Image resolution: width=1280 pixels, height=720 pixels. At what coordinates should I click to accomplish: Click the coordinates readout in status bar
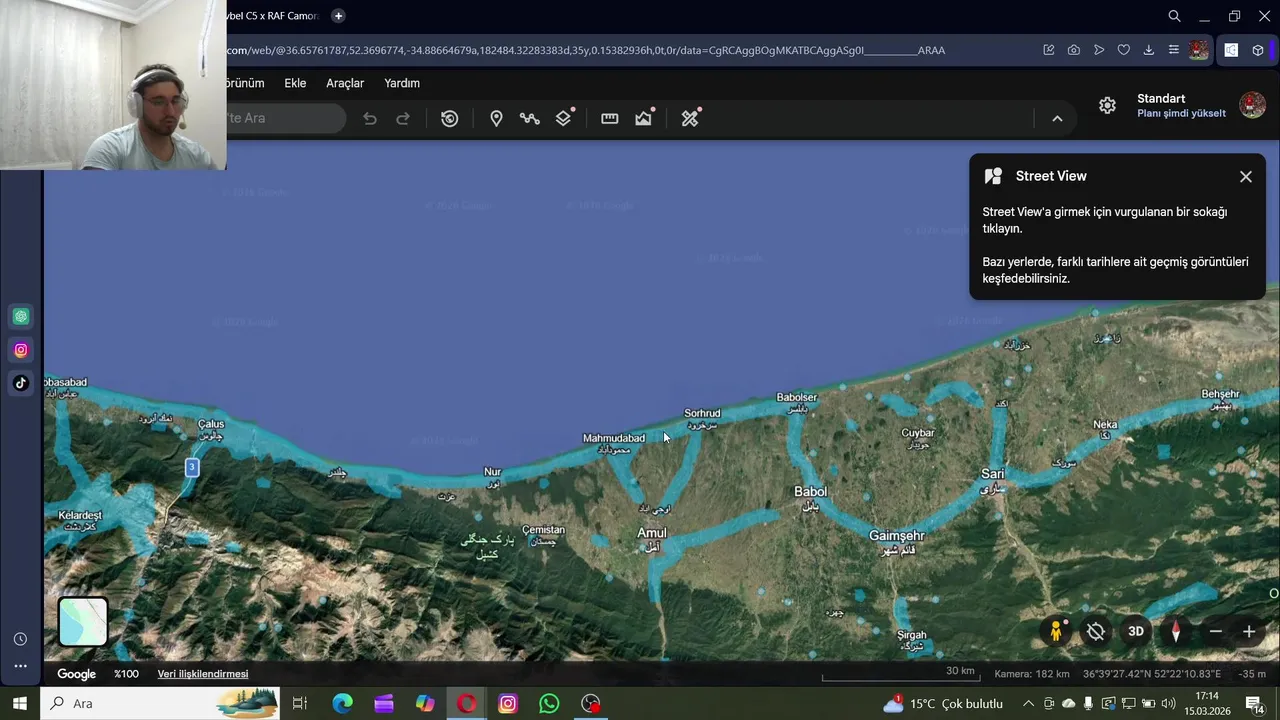(x=1151, y=674)
